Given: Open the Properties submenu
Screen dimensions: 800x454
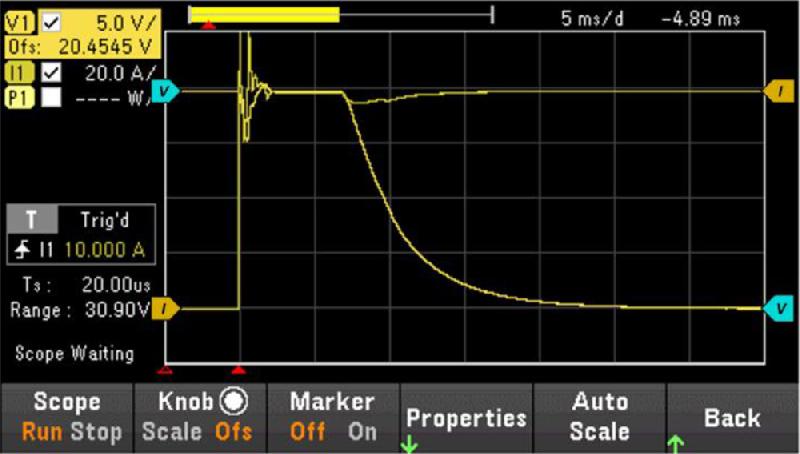Looking at the screenshot, I should tap(466, 417).
